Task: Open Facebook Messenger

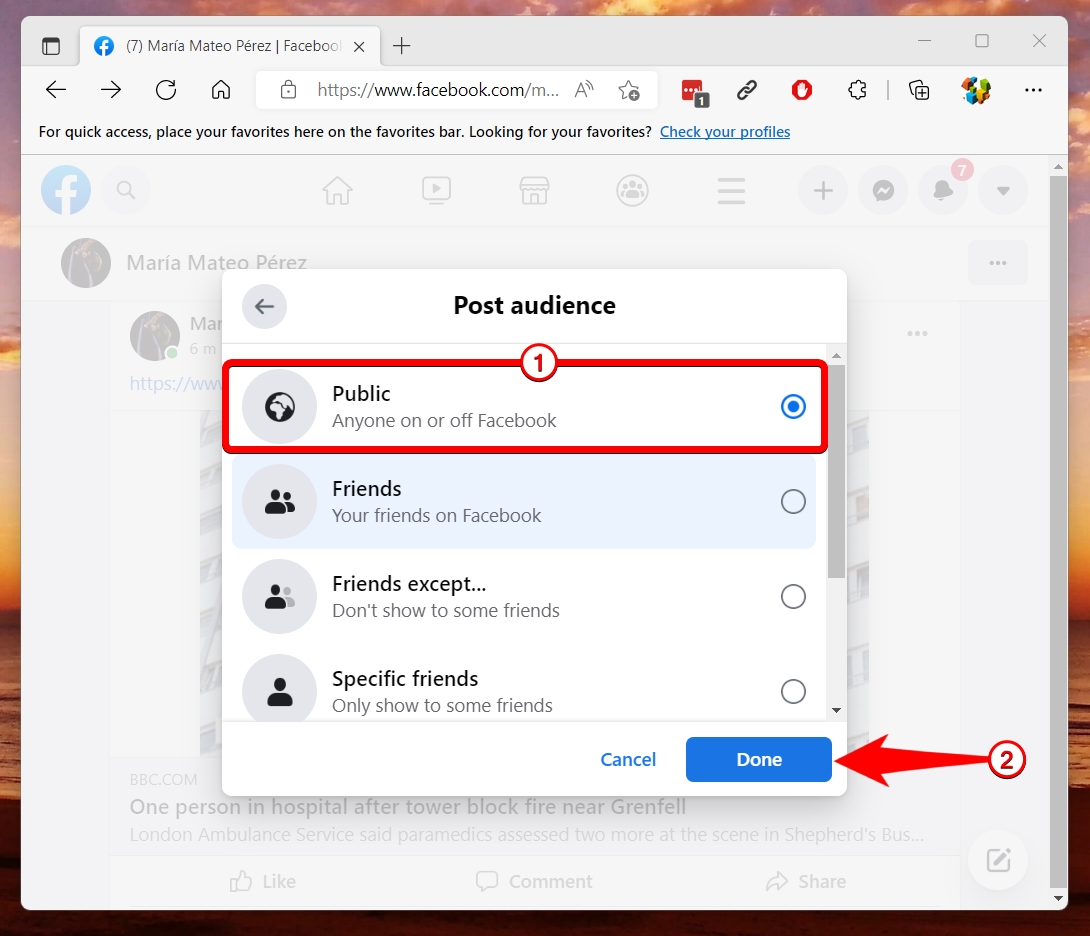Action: point(883,190)
